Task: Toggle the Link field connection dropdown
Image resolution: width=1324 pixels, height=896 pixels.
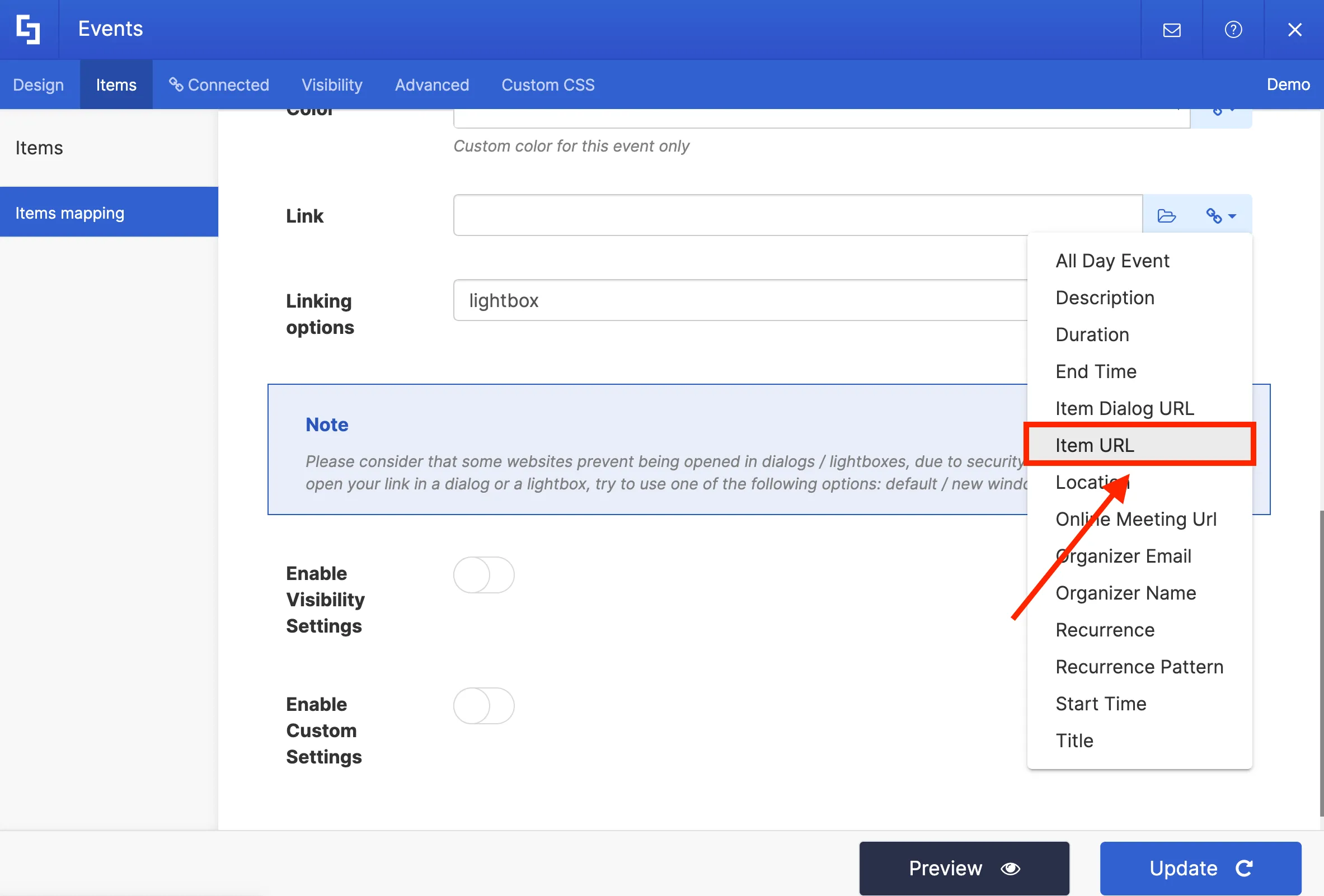Action: click(x=1221, y=216)
